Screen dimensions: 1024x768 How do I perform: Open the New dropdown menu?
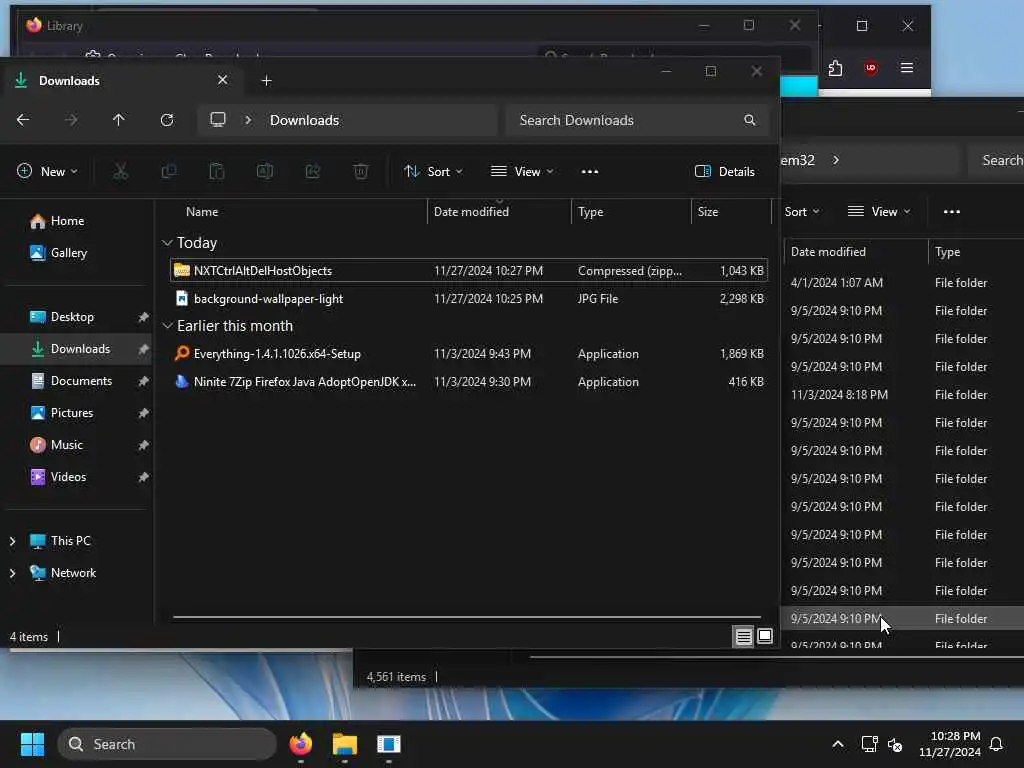[47, 172]
